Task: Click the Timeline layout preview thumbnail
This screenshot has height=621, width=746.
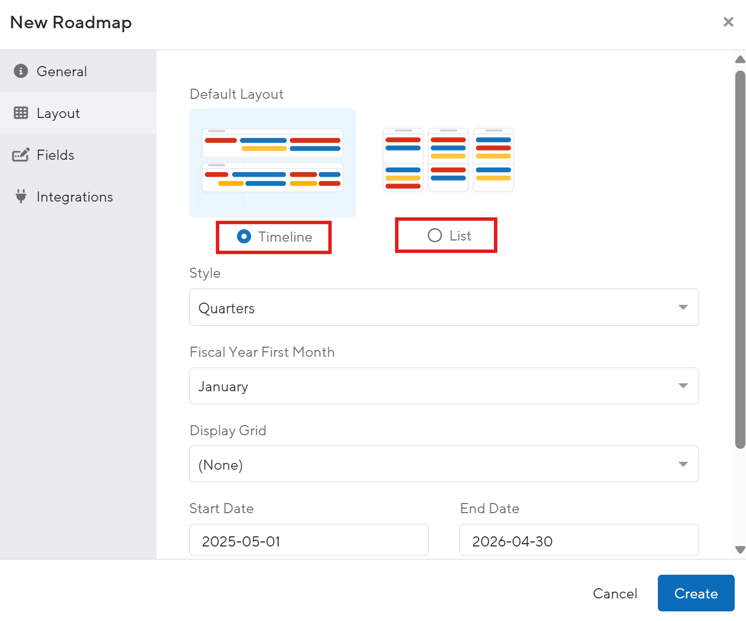Action: click(x=272, y=160)
